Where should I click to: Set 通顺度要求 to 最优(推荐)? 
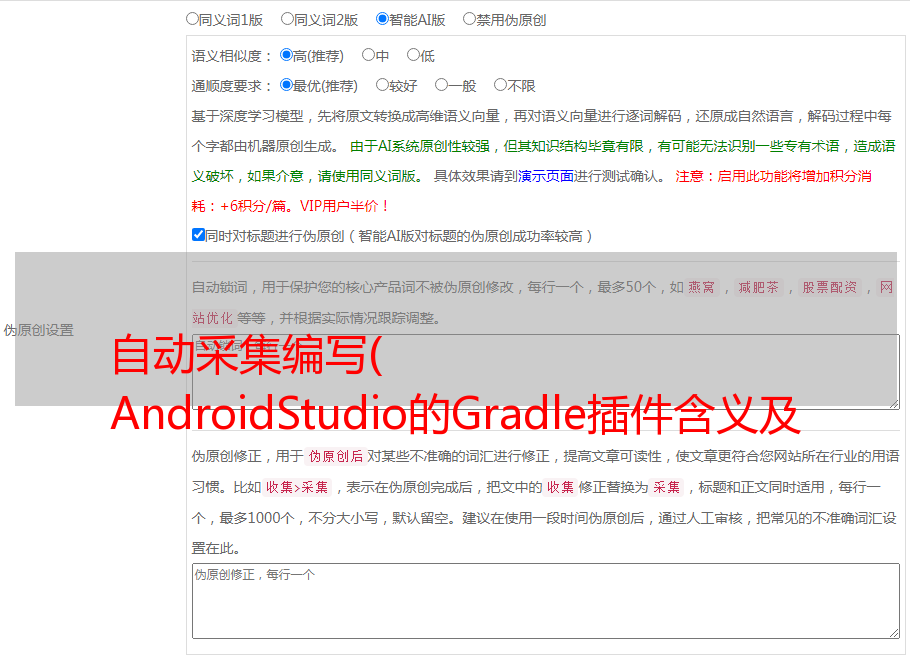click(x=286, y=85)
